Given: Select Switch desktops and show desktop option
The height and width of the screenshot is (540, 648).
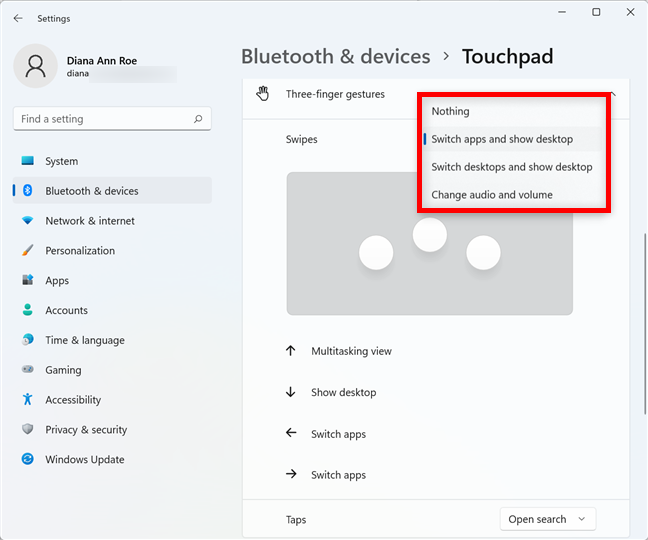Looking at the screenshot, I should pos(512,167).
